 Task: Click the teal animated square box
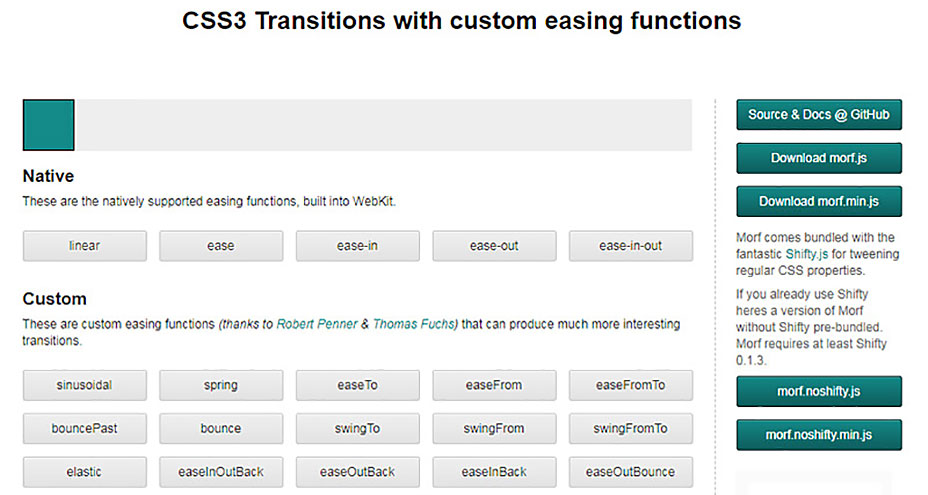point(48,125)
